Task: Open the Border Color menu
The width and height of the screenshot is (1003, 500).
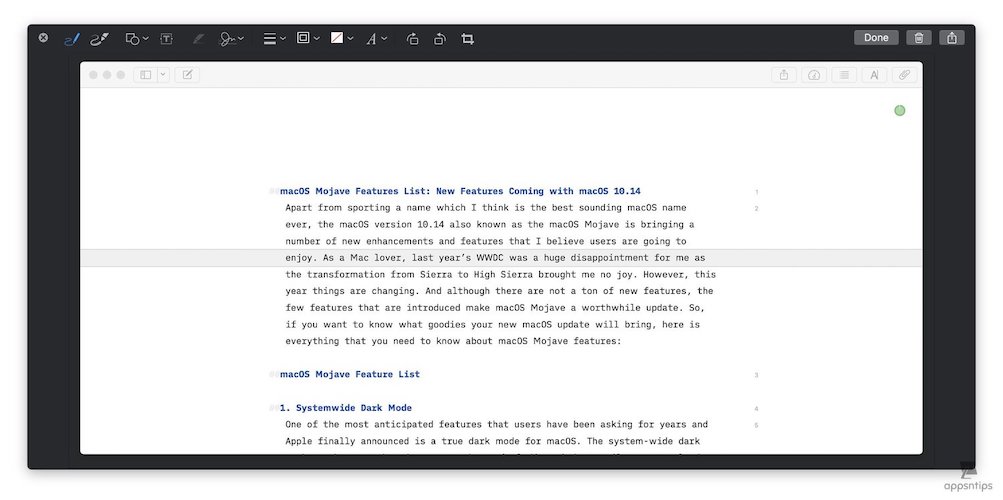Action: (308, 39)
